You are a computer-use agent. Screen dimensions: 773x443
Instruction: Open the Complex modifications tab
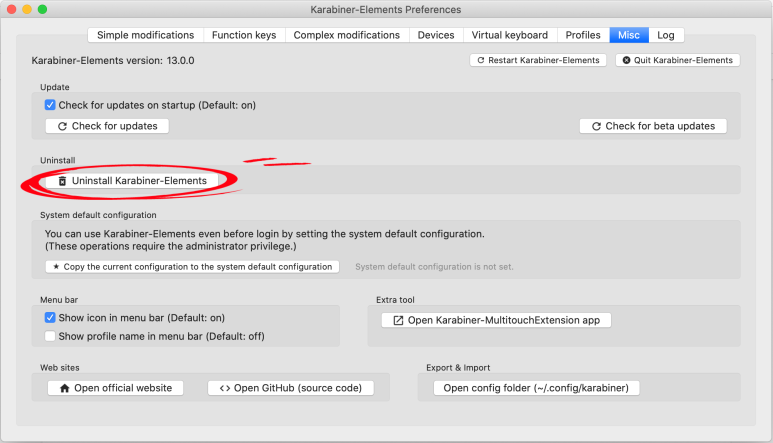tap(347, 35)
